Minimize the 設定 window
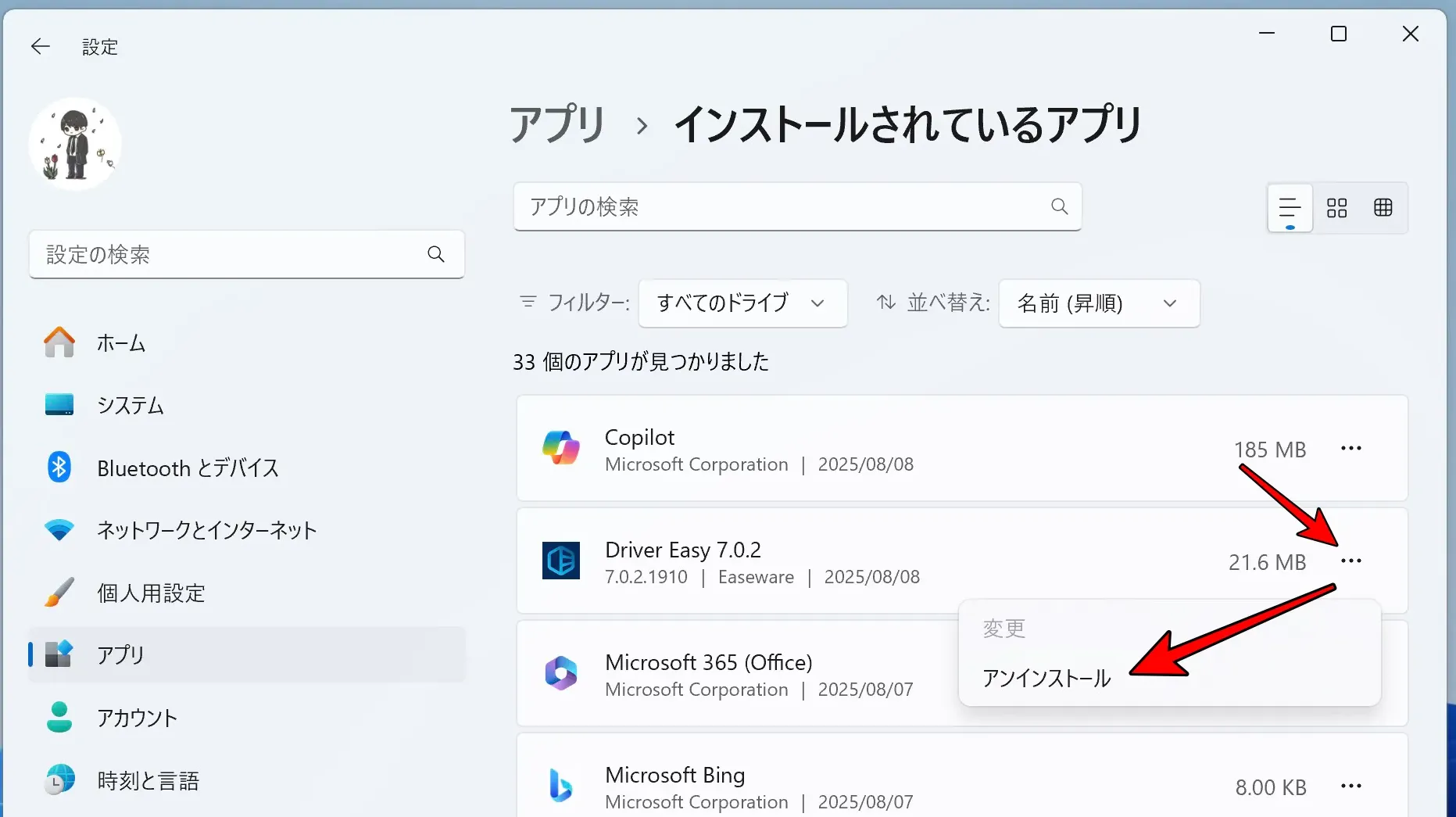1456x817 pixels. click(1267, 34)
